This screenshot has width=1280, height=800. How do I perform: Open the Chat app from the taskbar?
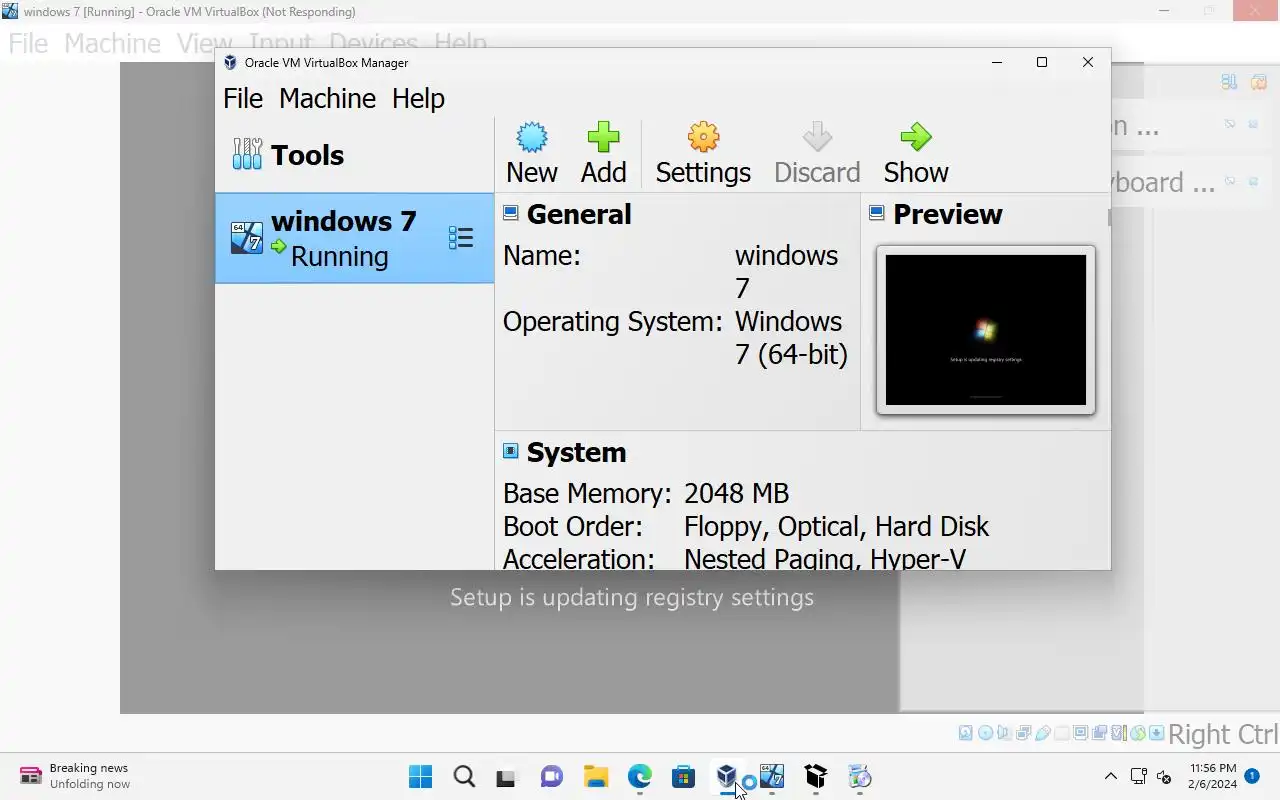(551, 776)
